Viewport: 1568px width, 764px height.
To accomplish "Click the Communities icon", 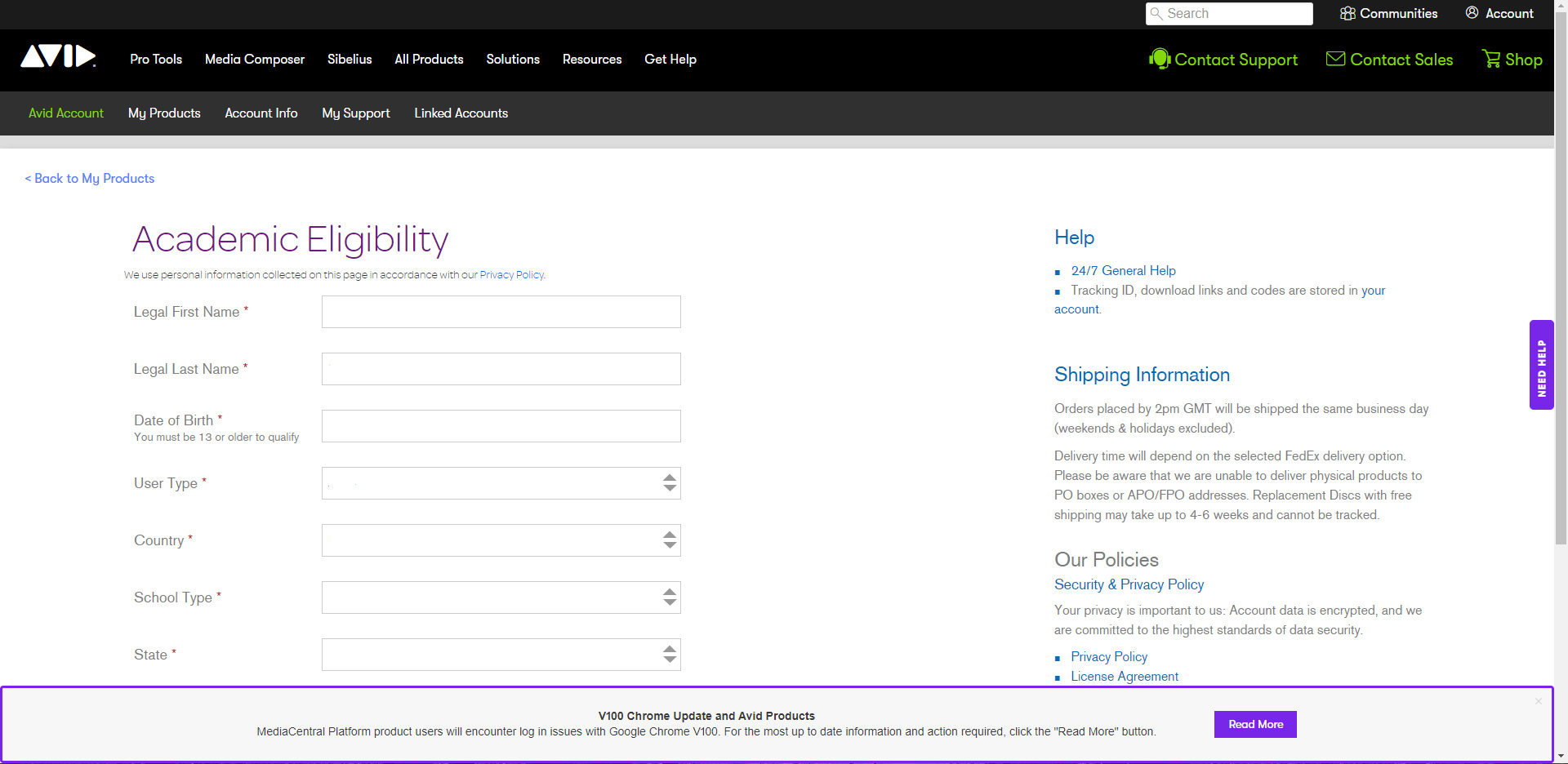I will (x=1347, y=14).
